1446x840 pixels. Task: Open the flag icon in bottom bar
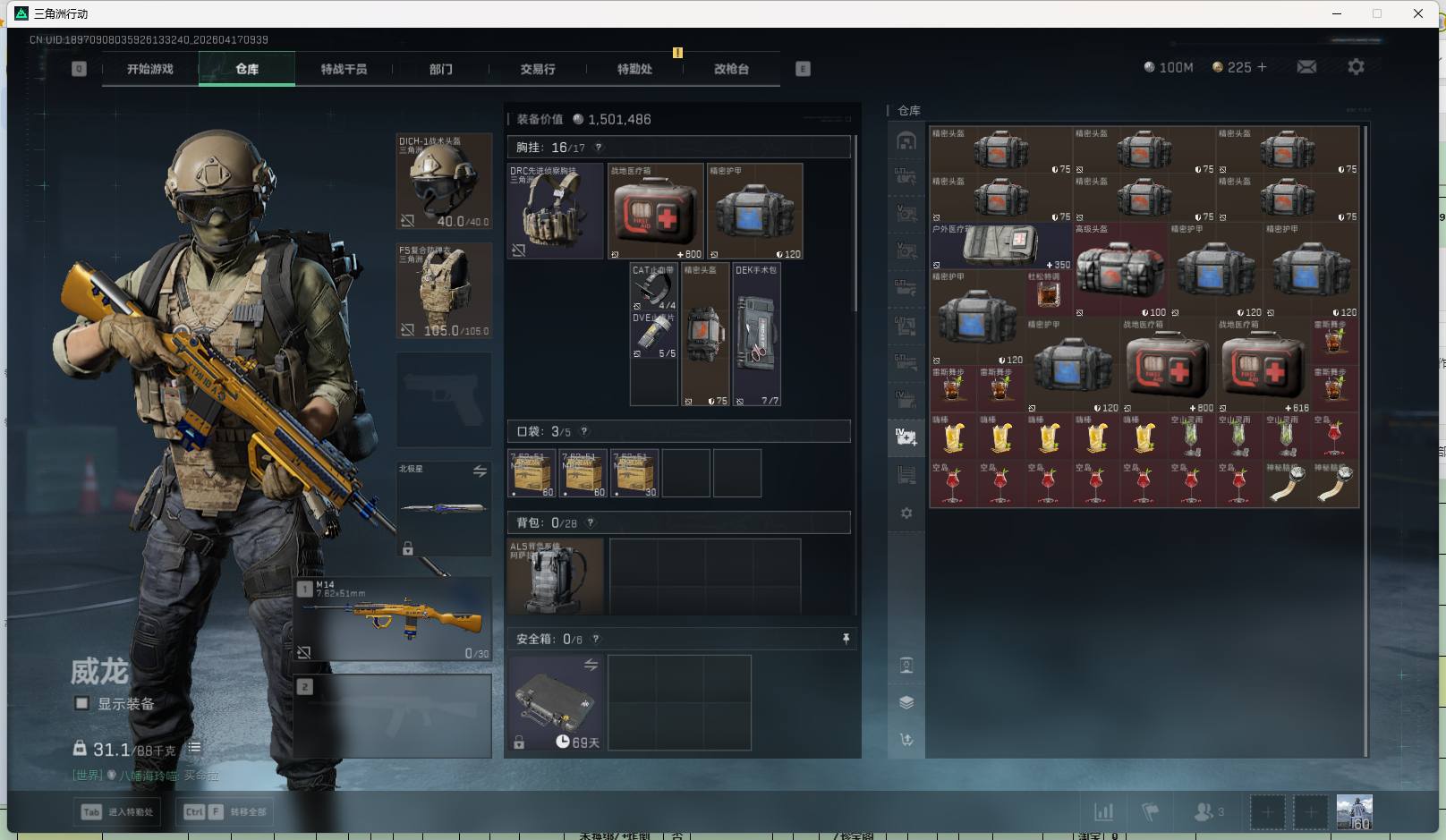point(1151,811)
